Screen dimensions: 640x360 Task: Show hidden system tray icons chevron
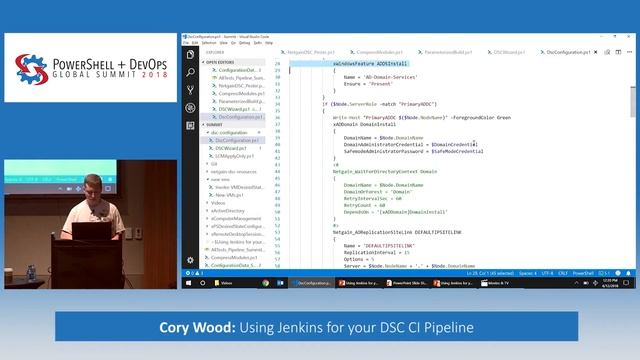576,283
